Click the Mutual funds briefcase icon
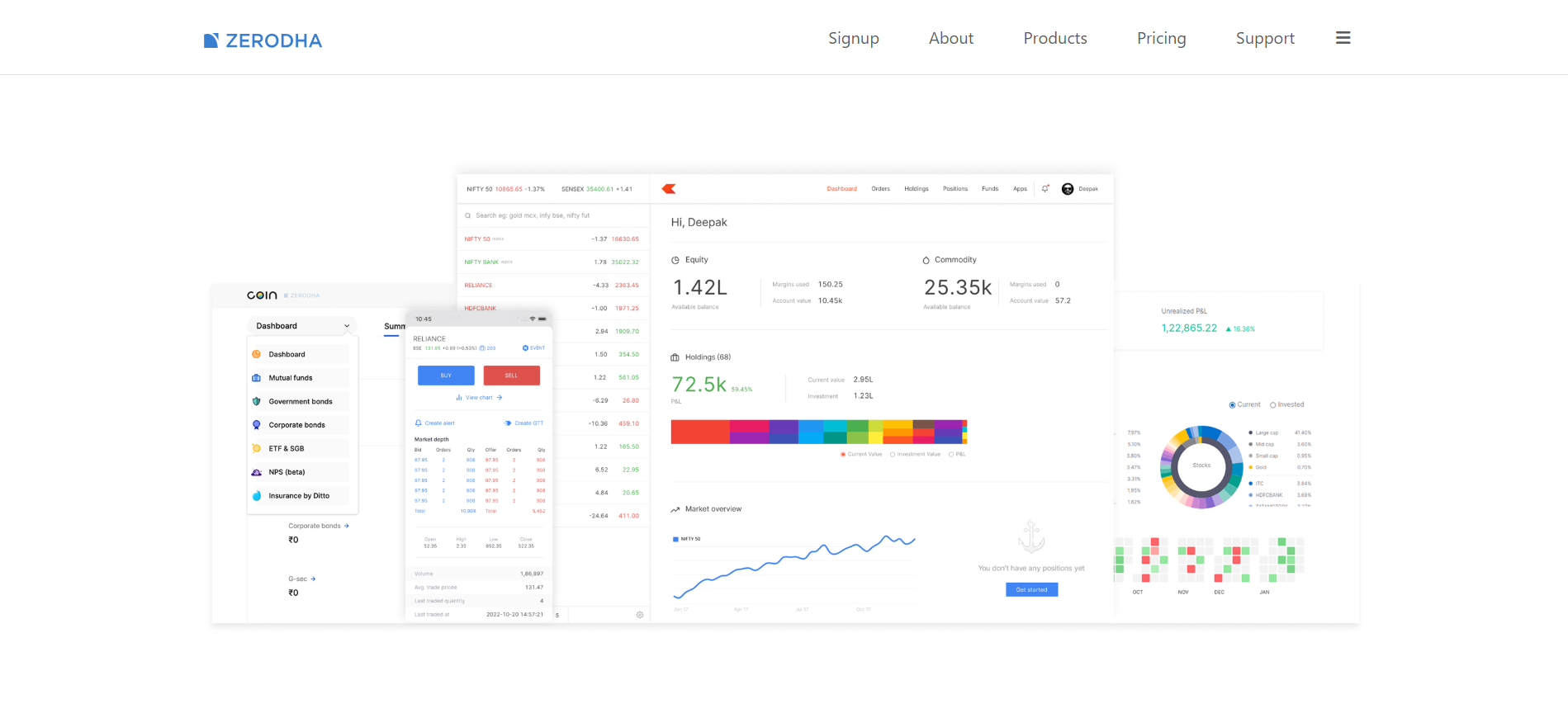 coord(257,378)
